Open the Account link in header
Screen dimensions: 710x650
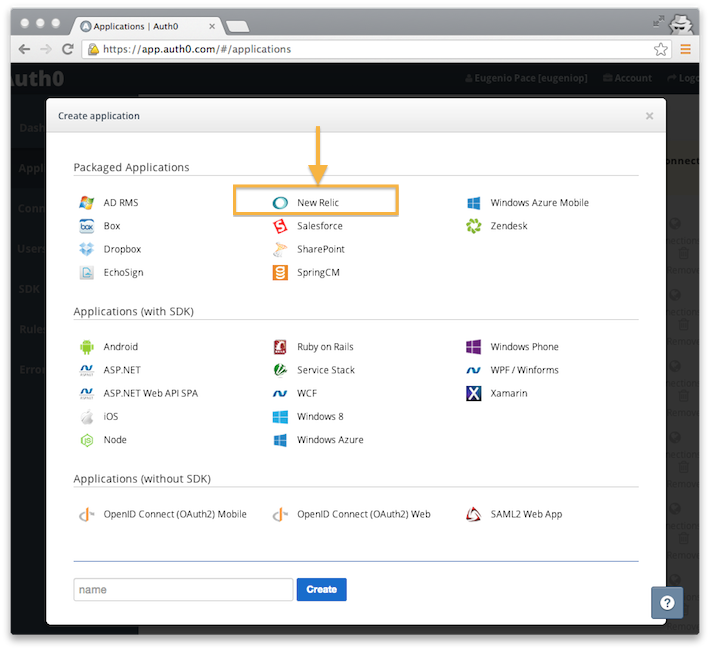pyautogui.click(x=628, y=78)
